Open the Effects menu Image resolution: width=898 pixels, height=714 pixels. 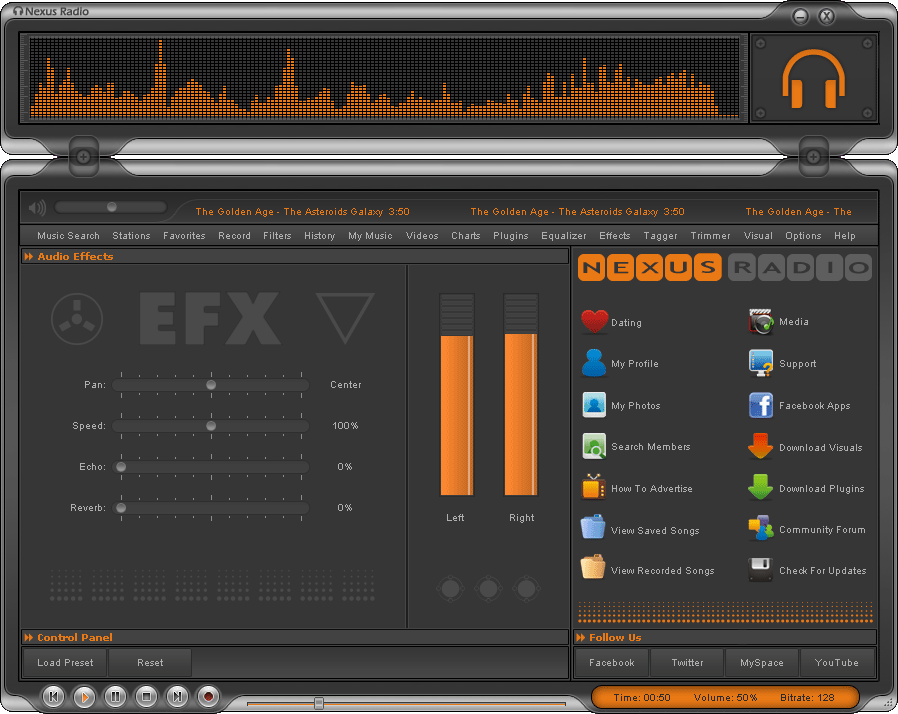tap(615, 235)
